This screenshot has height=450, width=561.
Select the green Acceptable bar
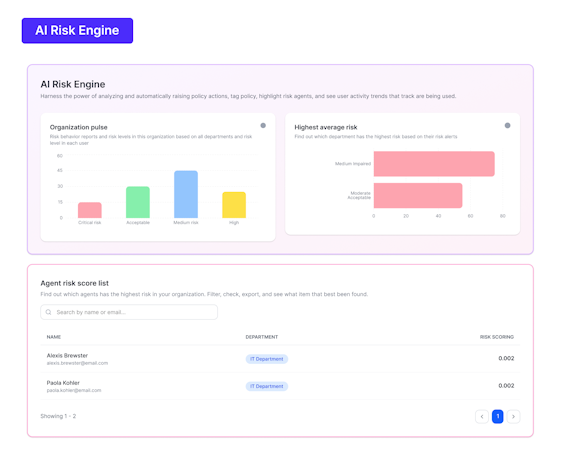coord(138,202)
